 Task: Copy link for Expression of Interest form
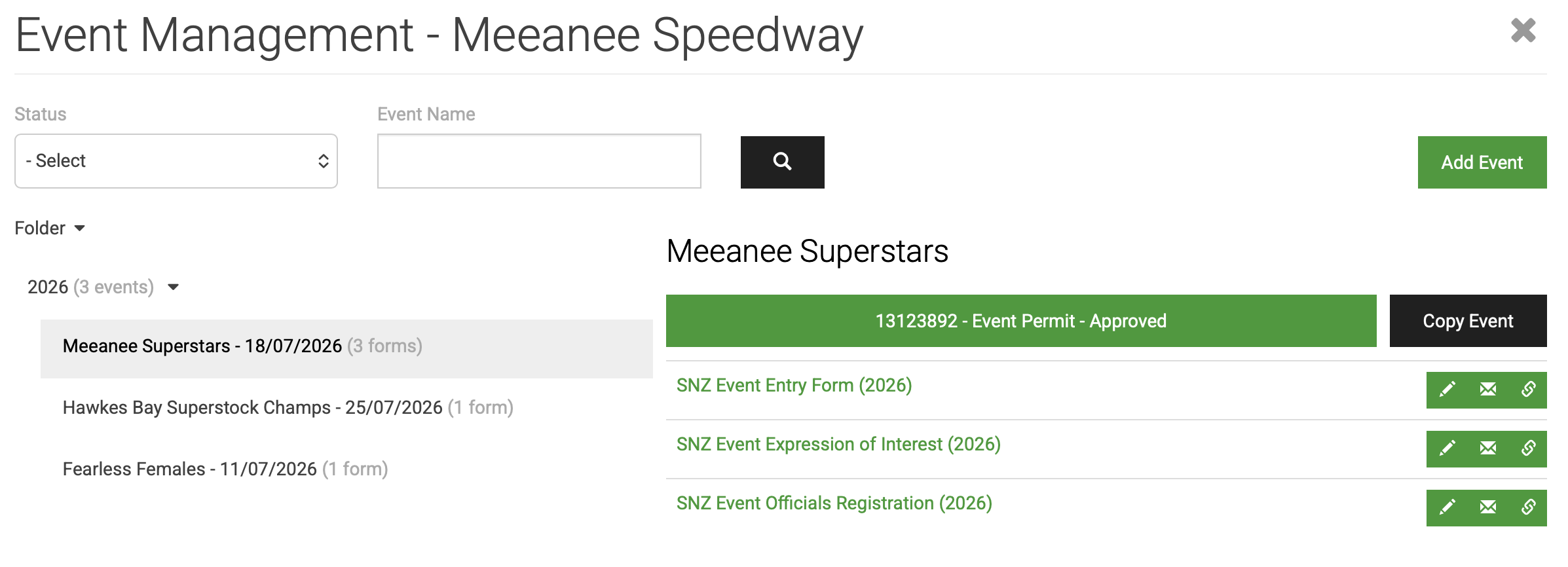(x=1528, y=448)
